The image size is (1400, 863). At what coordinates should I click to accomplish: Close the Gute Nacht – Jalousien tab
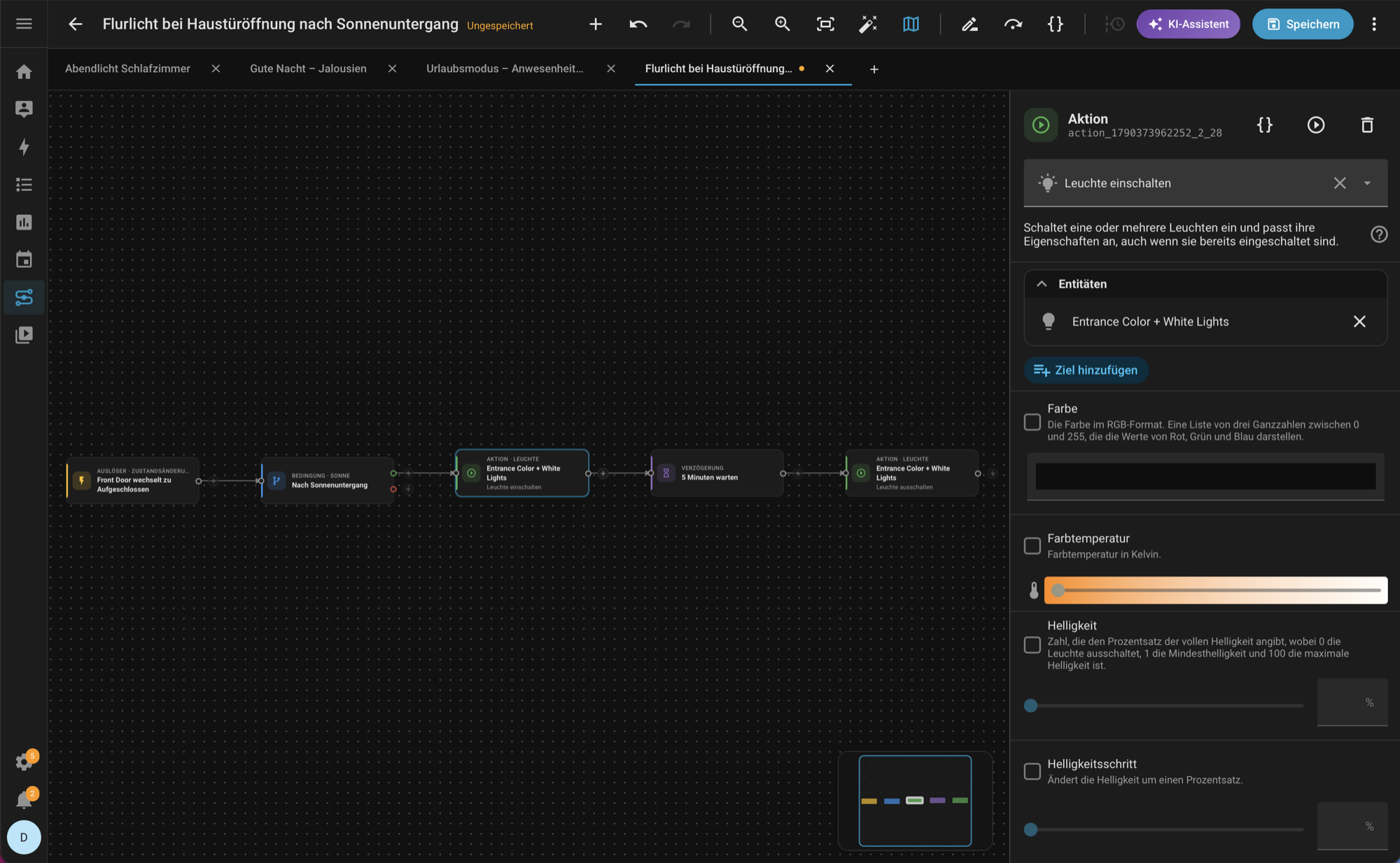point(393,69)
